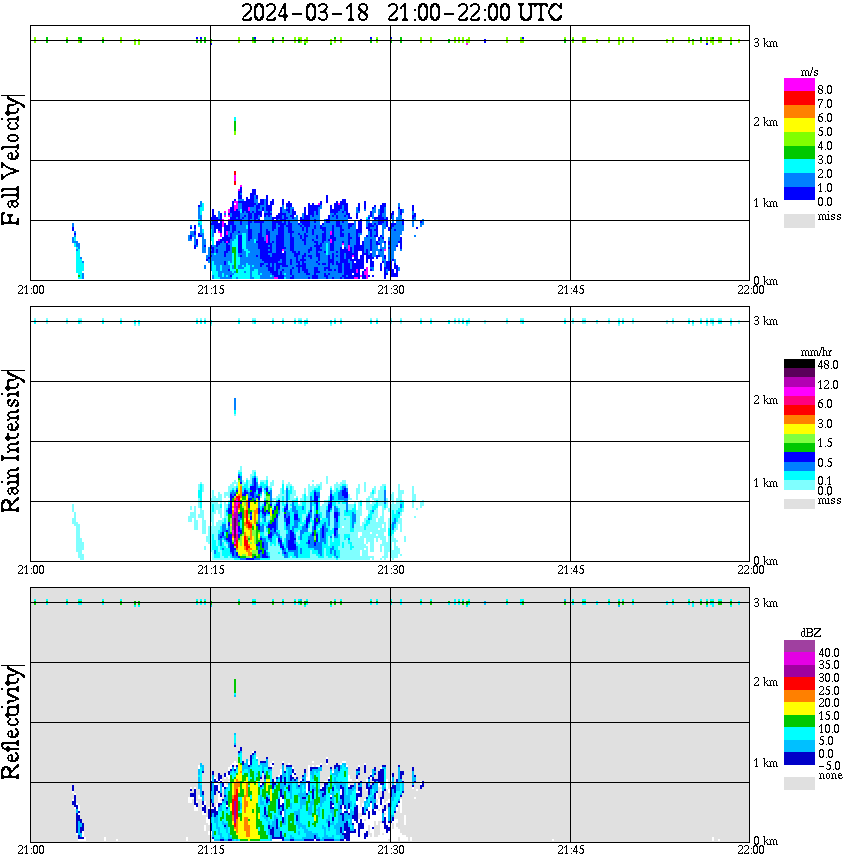Select the cyan swatch in the dBZ legend

pos(799,734)
